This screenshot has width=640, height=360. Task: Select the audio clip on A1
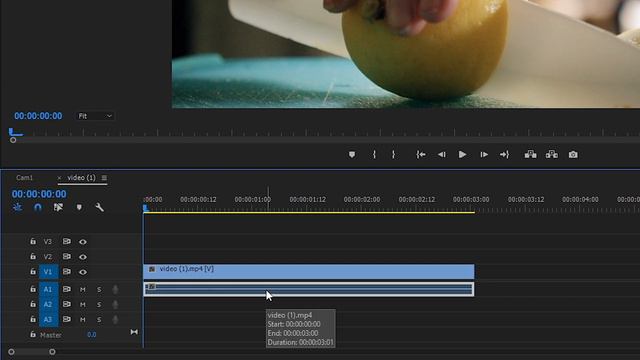309,289
